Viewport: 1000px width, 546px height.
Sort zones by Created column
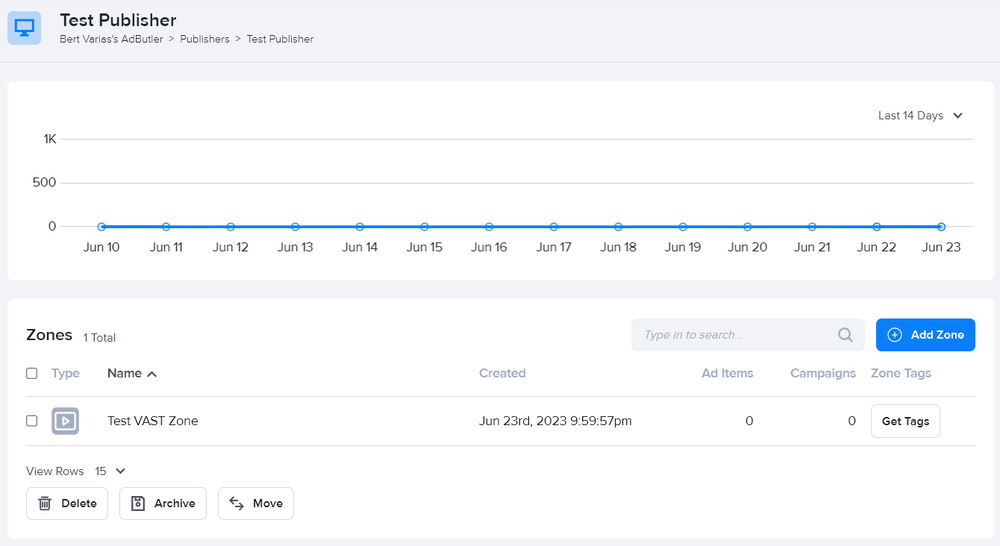[x=502, y=373]
